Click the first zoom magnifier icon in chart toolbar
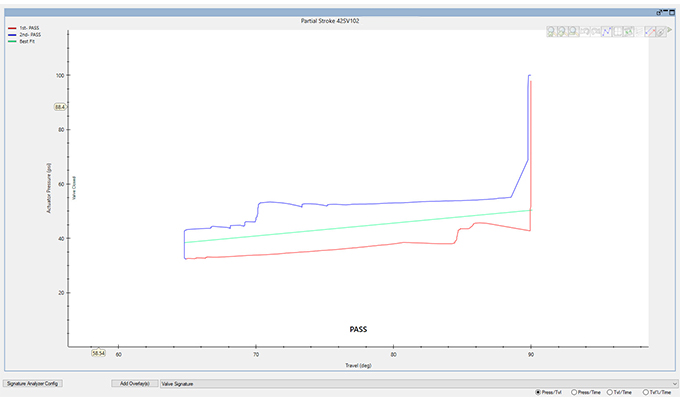This screenshot has height=400, width=680. point(553,32)
